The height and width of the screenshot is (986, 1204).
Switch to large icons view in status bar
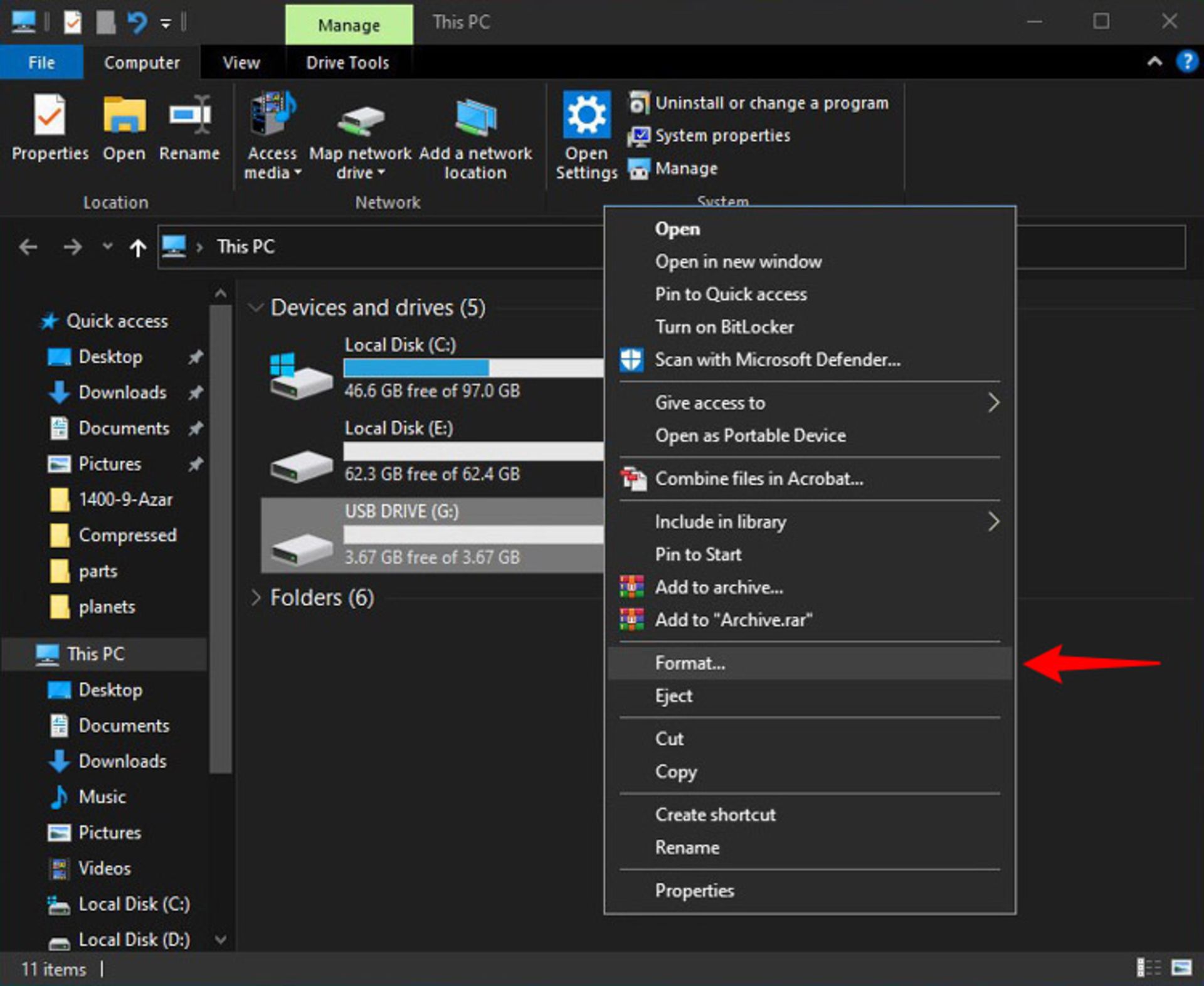pyautogui.click(x=1181, y=968)
